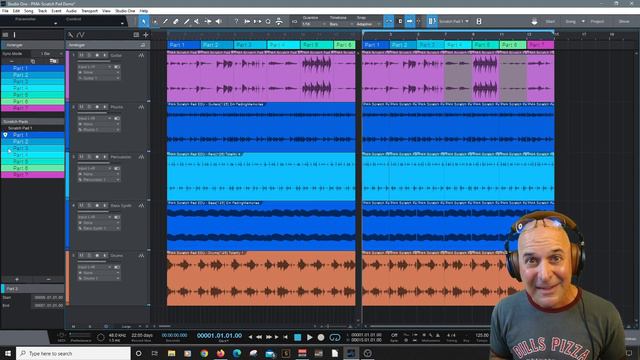Record-arm the Pluck track
640x360 pixels.
pos(97,107)
